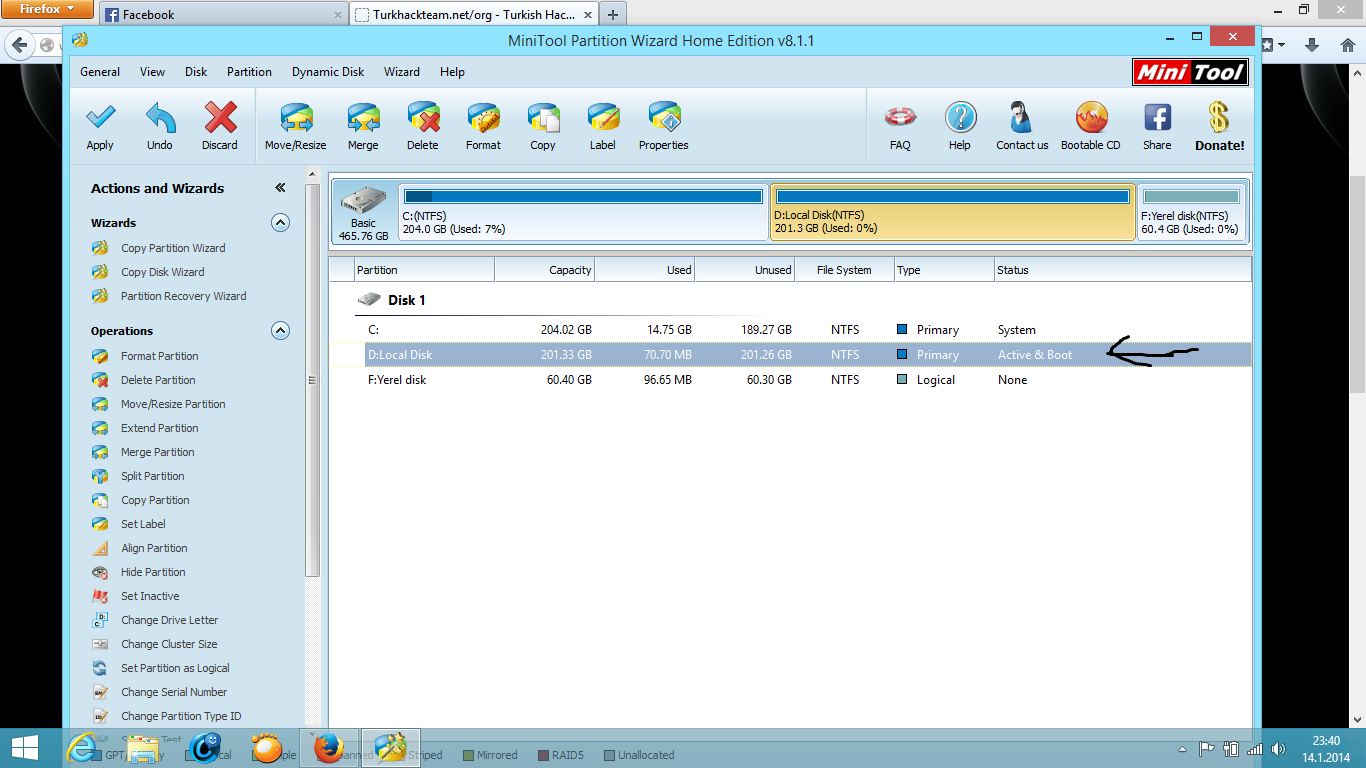This screenshot has width=1366, height=768.
Task: Launch the Bootable CD tool
Action: pos(1091,119)
